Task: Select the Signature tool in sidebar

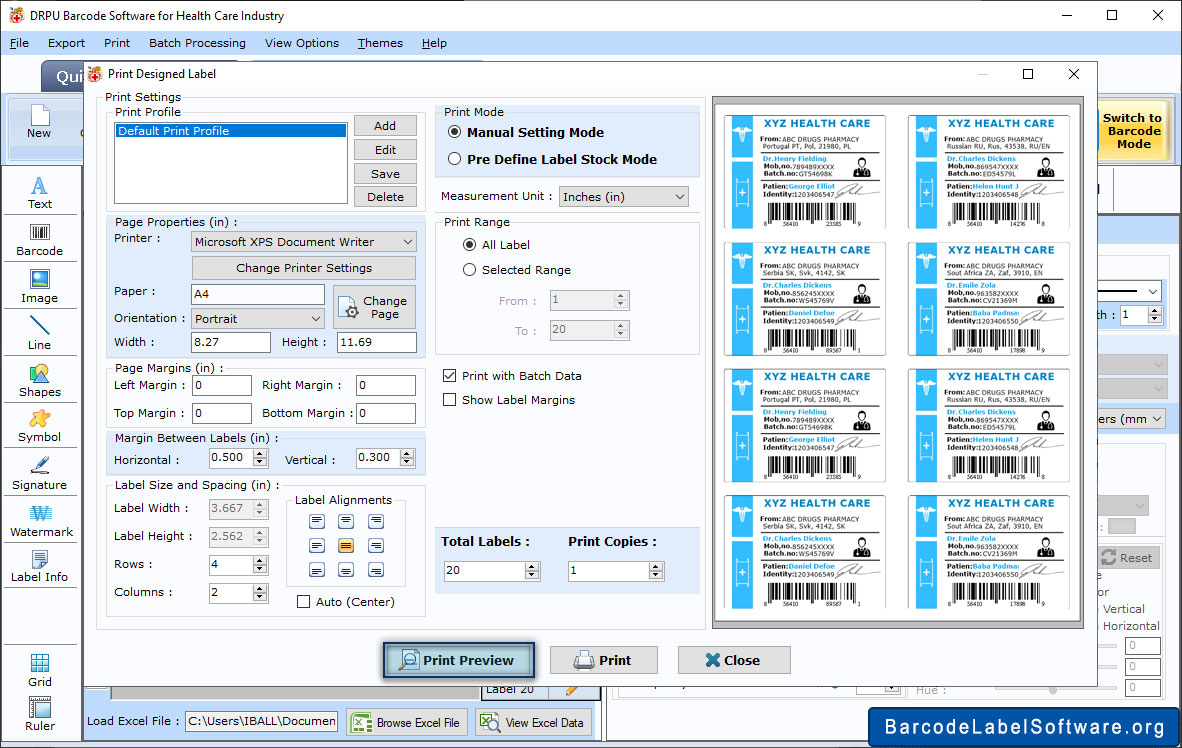Action: 39,473
